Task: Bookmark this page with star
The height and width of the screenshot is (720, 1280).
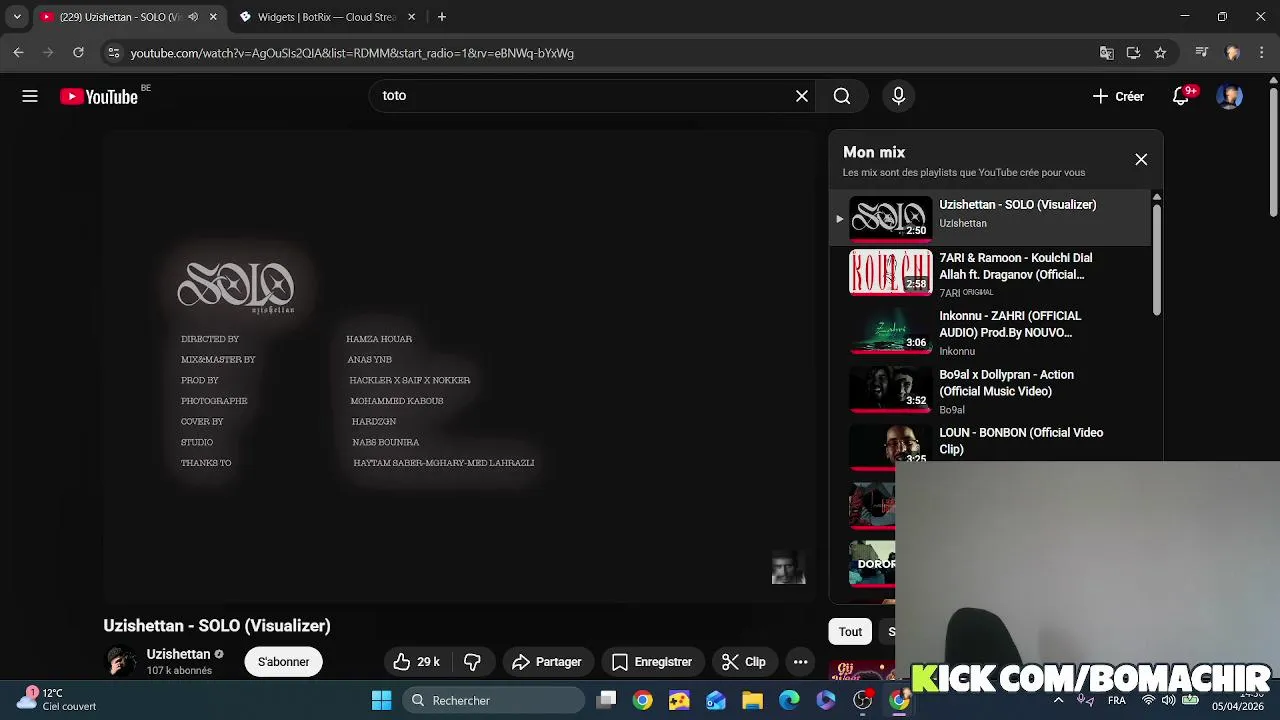Action: 1160,53
